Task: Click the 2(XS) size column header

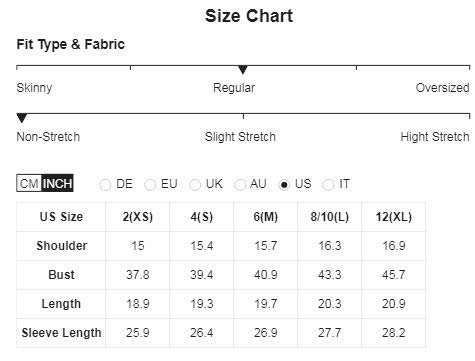Action: pyautogui.click(x=138, y=217)
